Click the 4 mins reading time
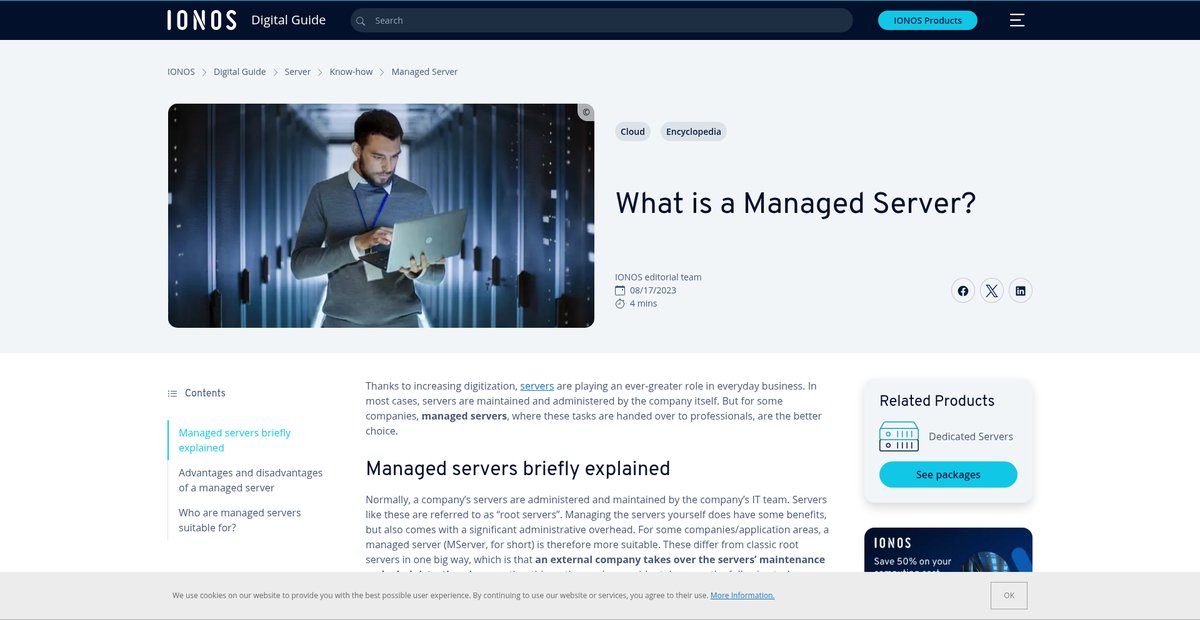The height and width of the screenshot is (620, 1200). 643,303
